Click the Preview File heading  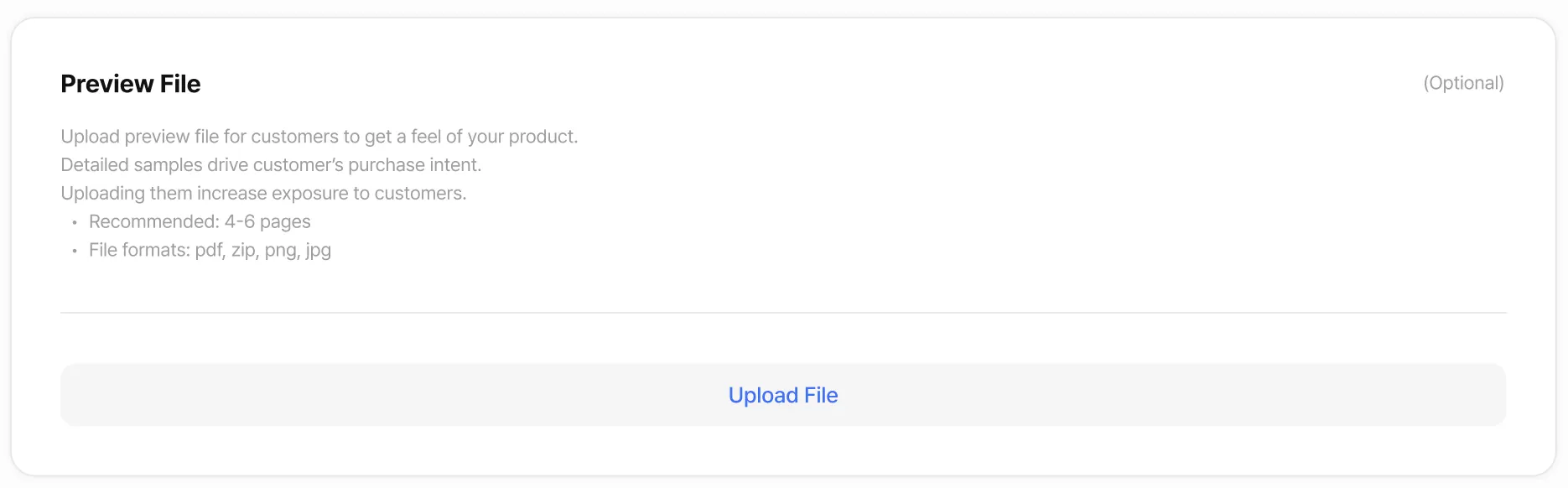click(131, 84)
